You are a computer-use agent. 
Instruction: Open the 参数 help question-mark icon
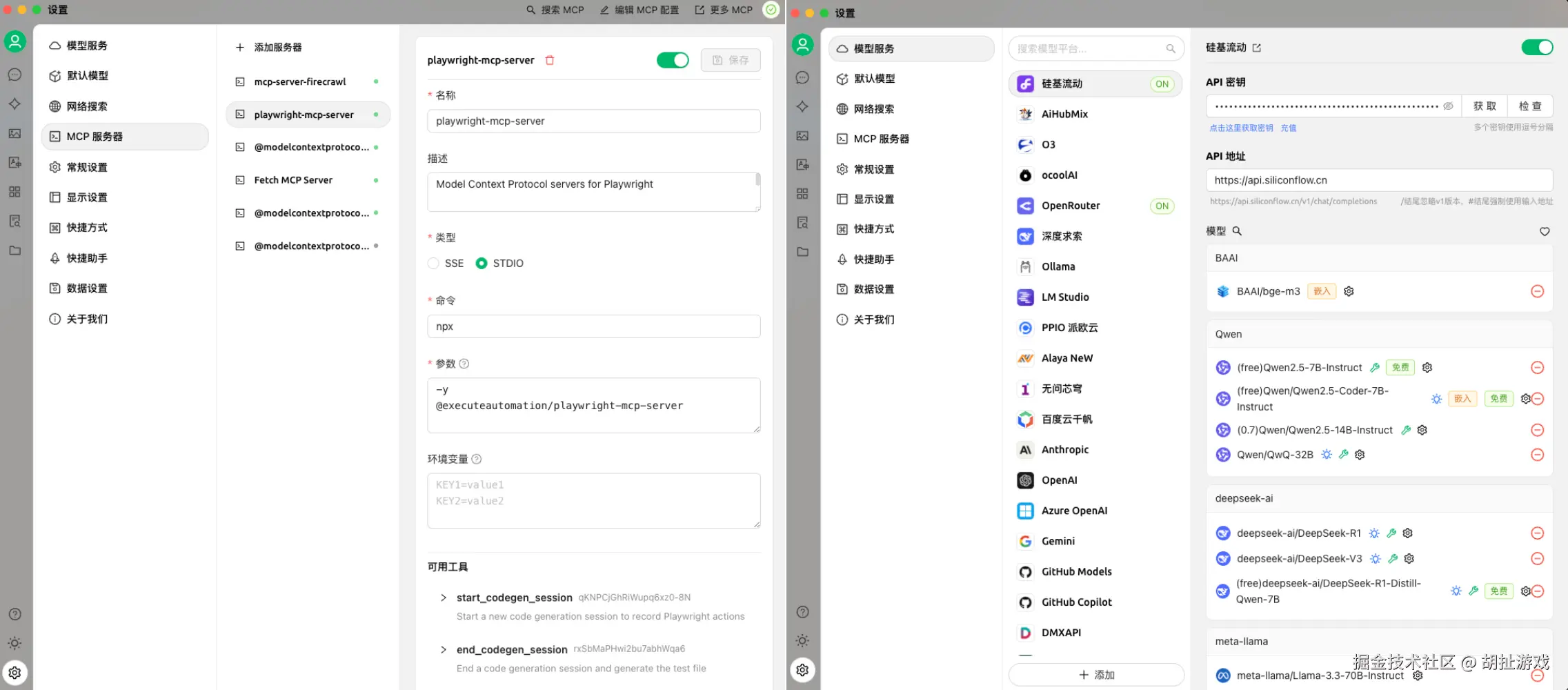[464, 364]
